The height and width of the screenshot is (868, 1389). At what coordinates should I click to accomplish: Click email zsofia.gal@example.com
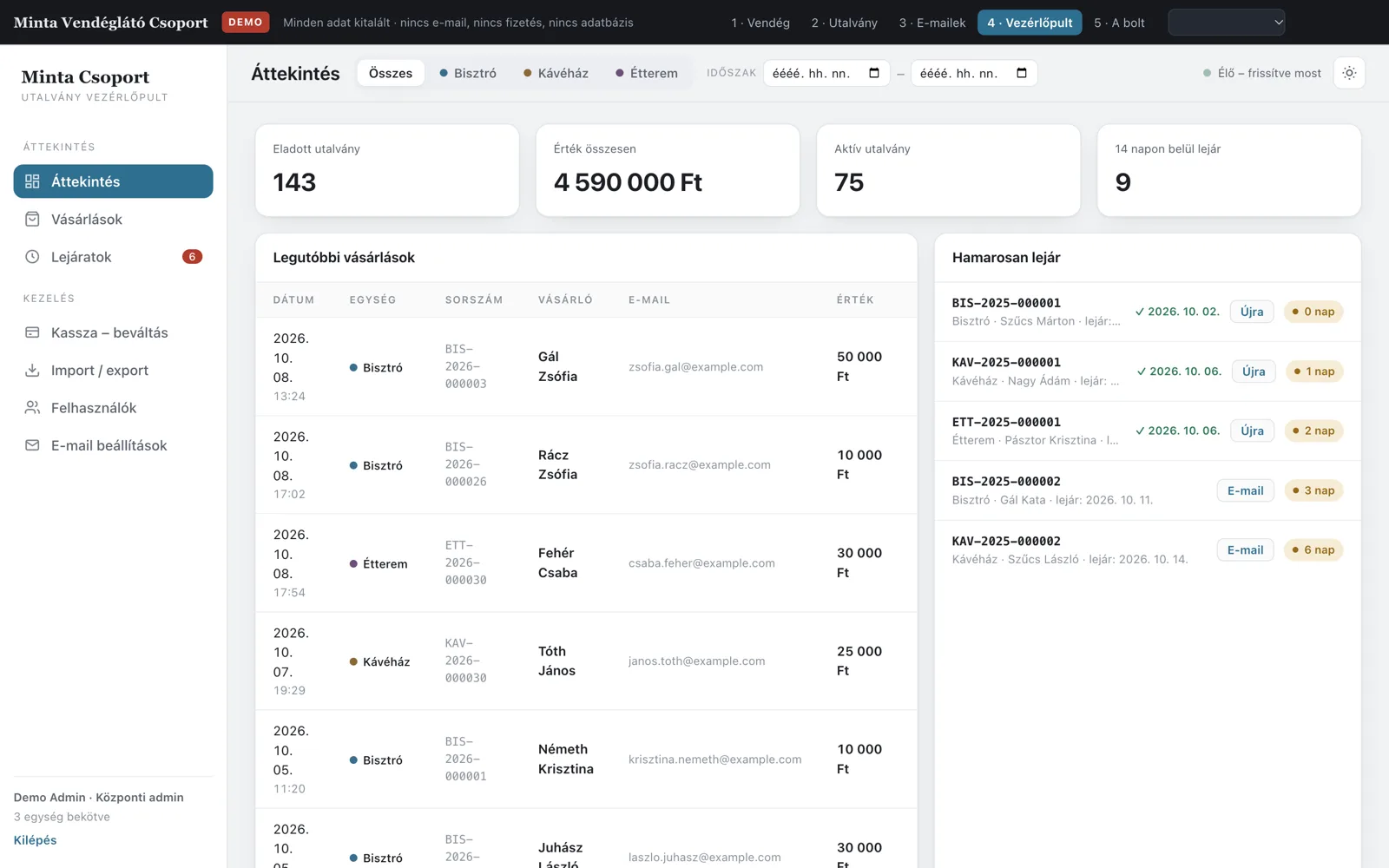click(x=696, y=367)
